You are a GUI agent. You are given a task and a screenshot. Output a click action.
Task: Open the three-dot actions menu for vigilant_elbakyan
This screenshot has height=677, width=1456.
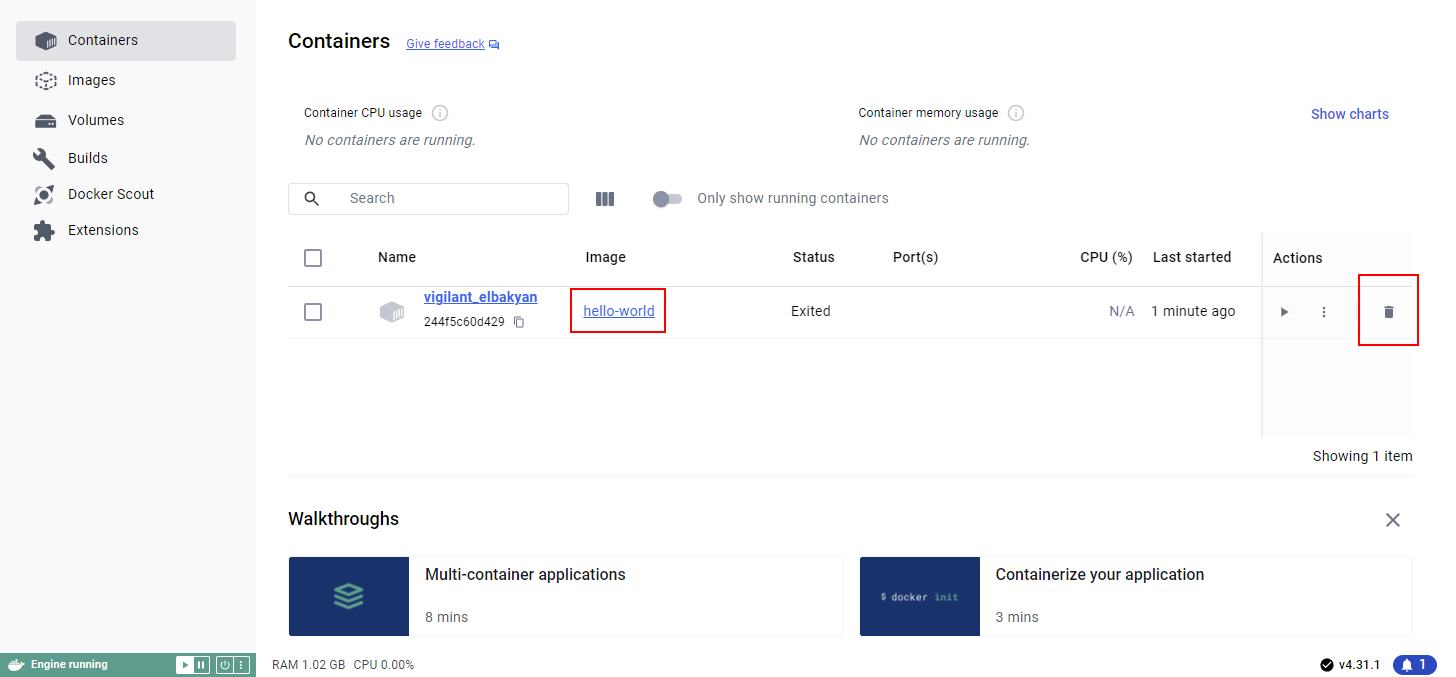tap(1324, 312)
